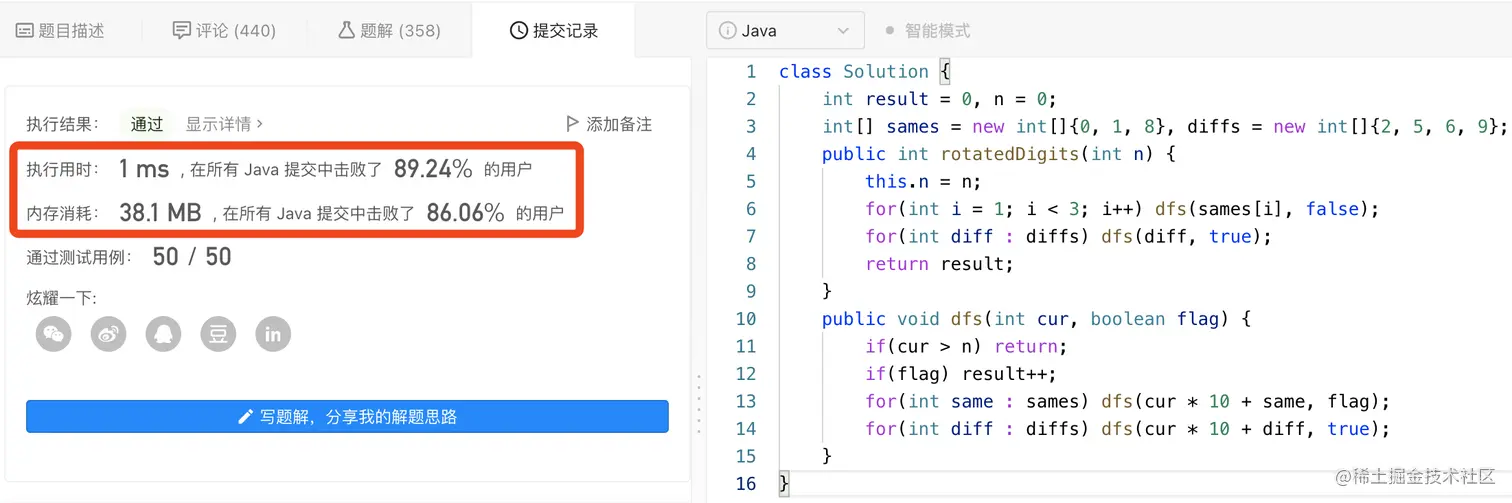Click line number 1 in the editor gutter
The height and width of the screenshot is (503, 1512).
pyautogui.click(x=751, y=71)
